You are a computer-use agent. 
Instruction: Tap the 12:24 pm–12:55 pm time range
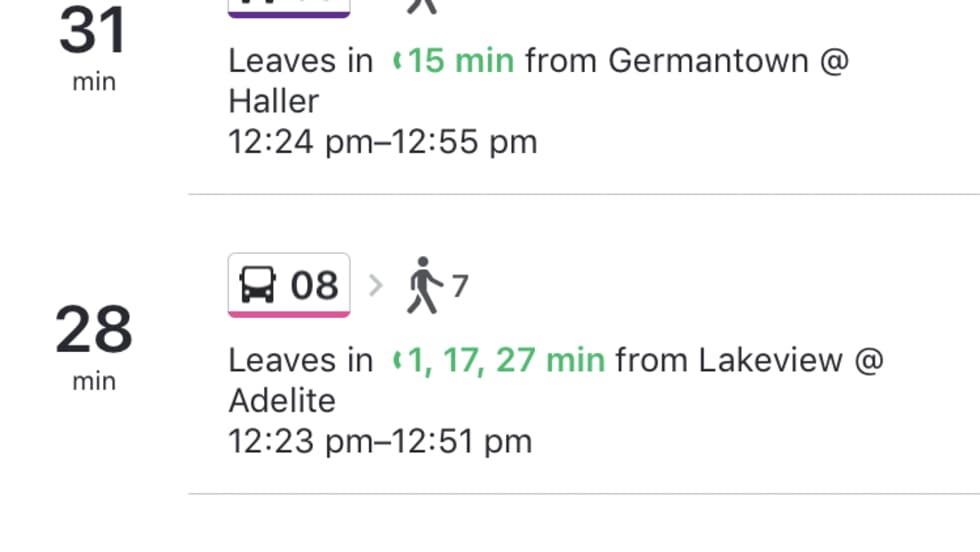383,142
